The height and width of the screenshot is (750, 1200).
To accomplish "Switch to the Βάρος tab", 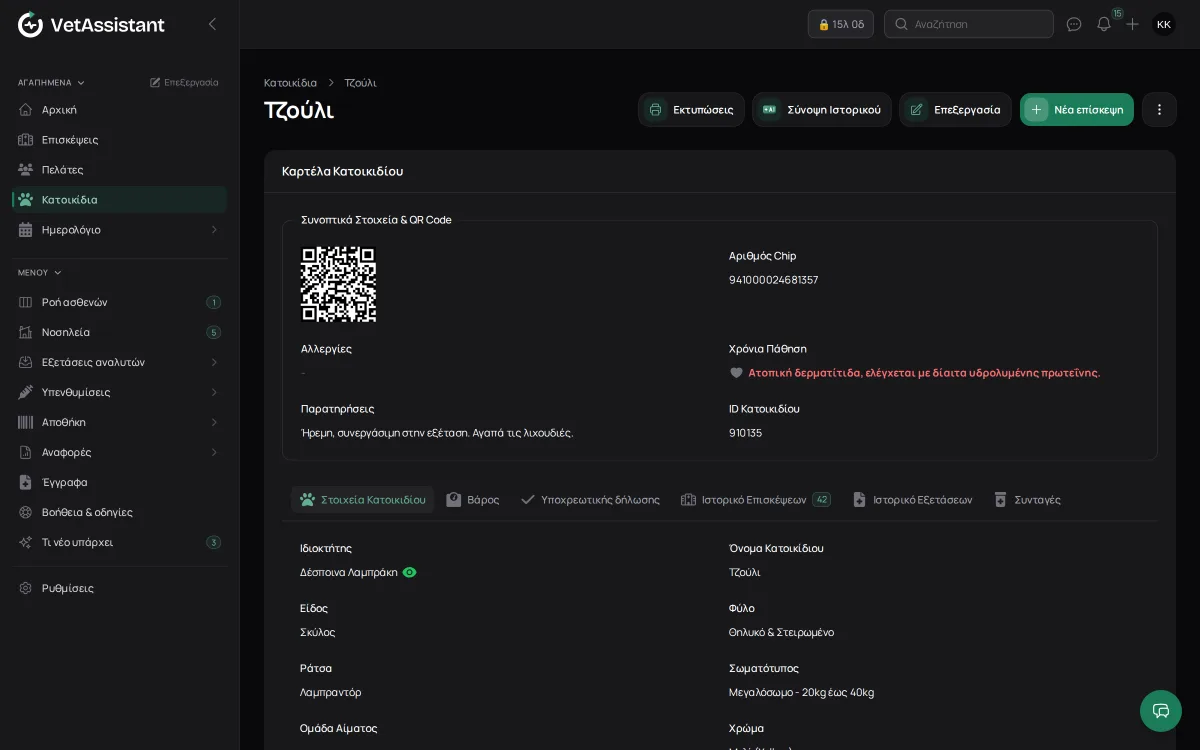I will point(473,499).
